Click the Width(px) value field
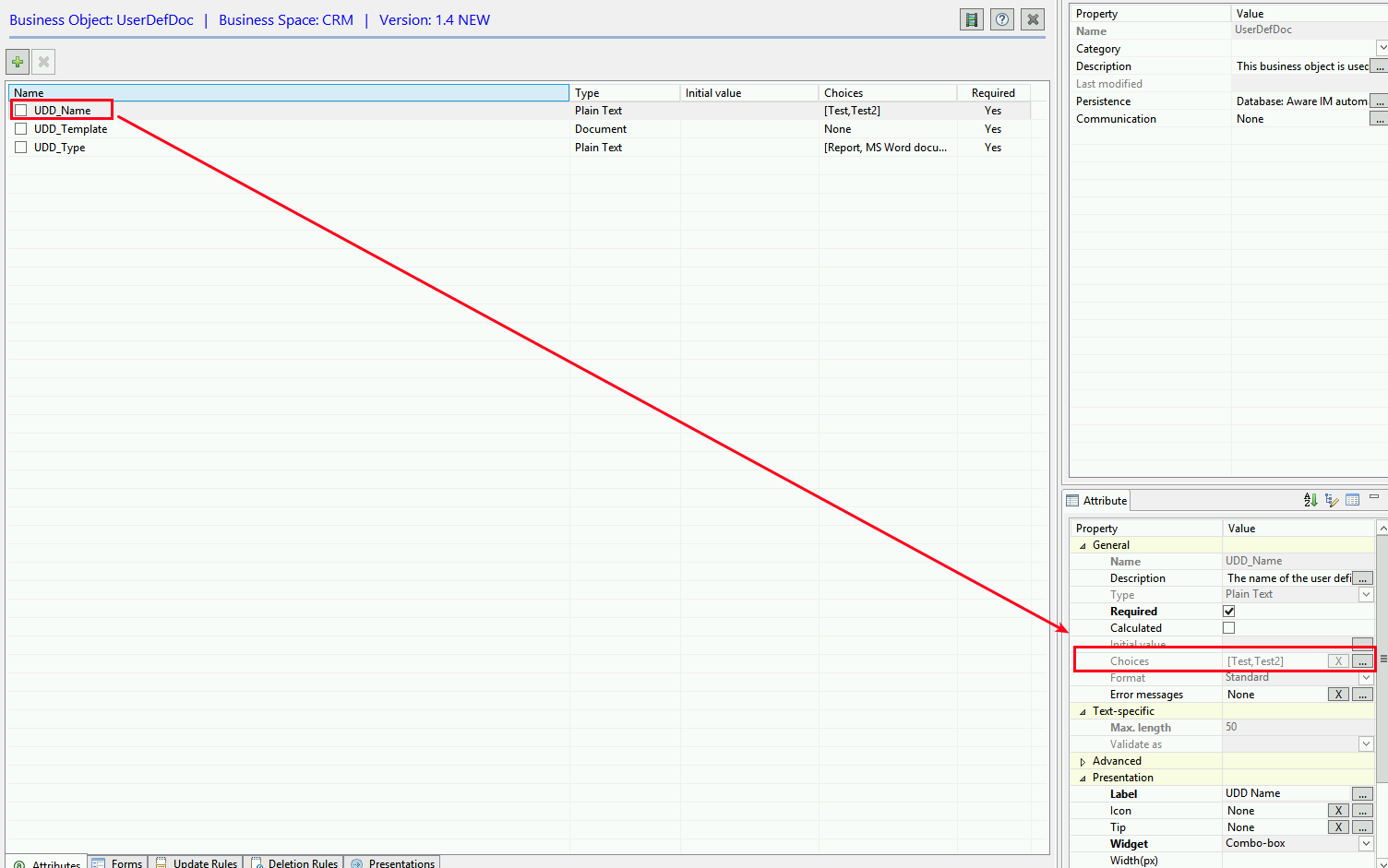Screen dimensions: 1388x868 pos(1298,861)
